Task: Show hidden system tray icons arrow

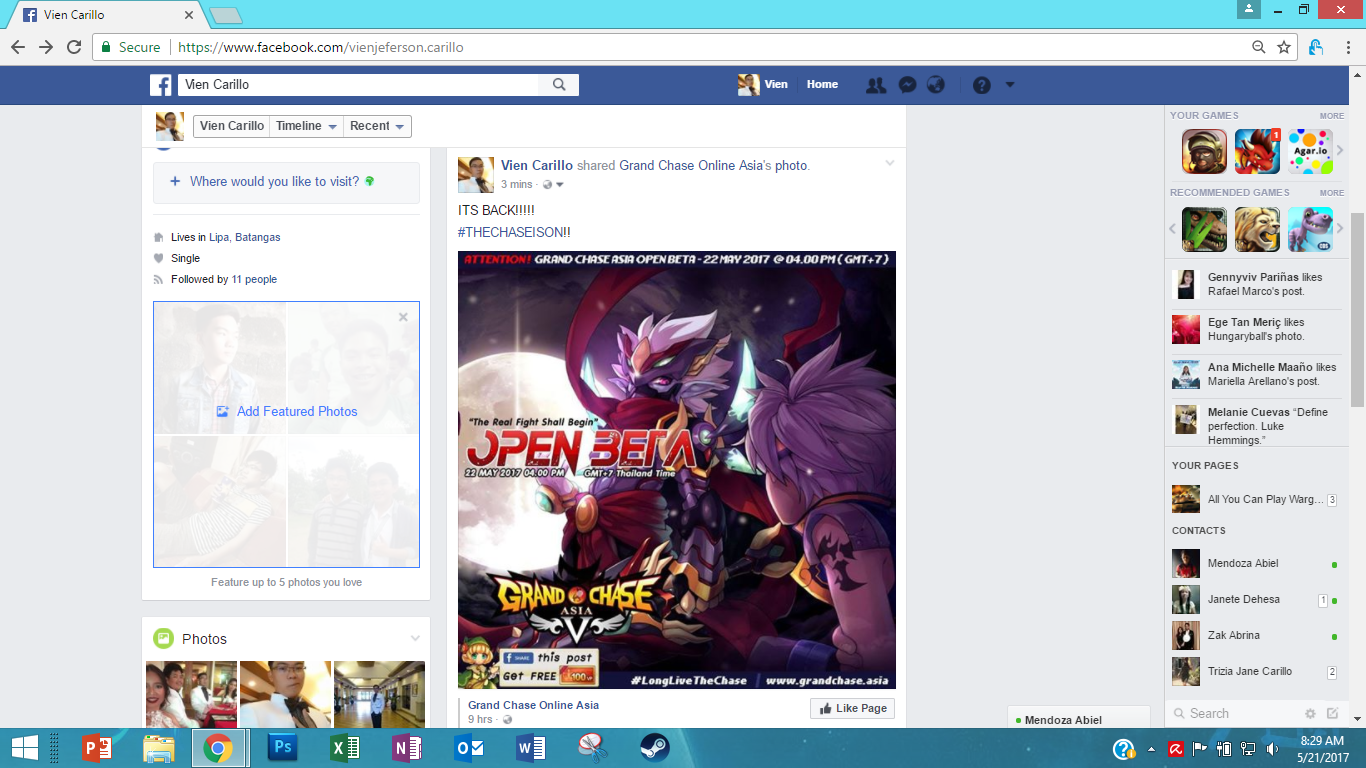Action: coord(1151,748)
